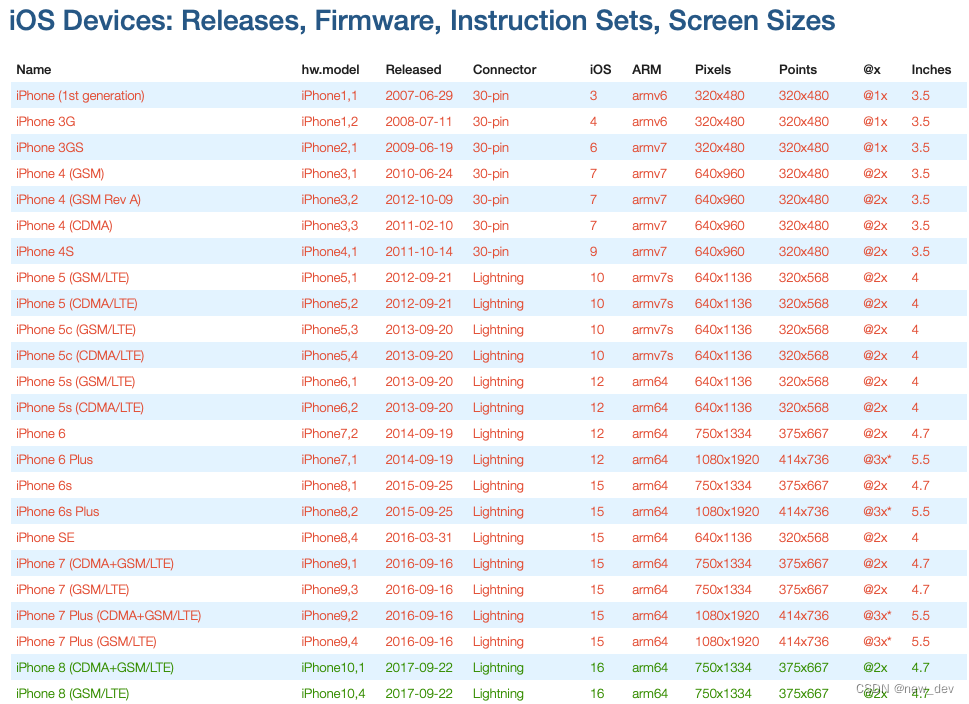Click release date '2008-07-11'

pyautogui.click(x=418, y=122)
